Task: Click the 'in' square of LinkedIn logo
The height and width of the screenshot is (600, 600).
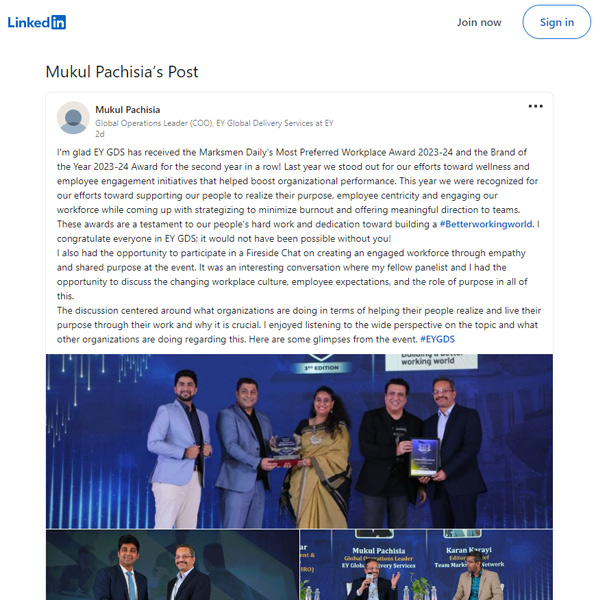Action: [59, 22]
